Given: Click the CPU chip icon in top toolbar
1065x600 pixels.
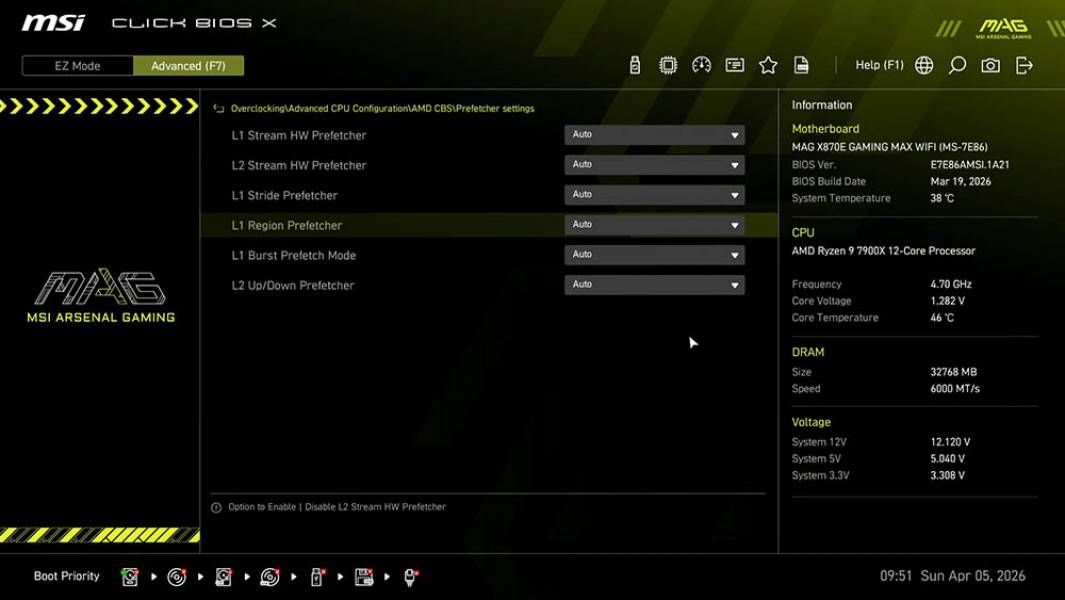Looking at the screenshot, I should tap(667, 65).
